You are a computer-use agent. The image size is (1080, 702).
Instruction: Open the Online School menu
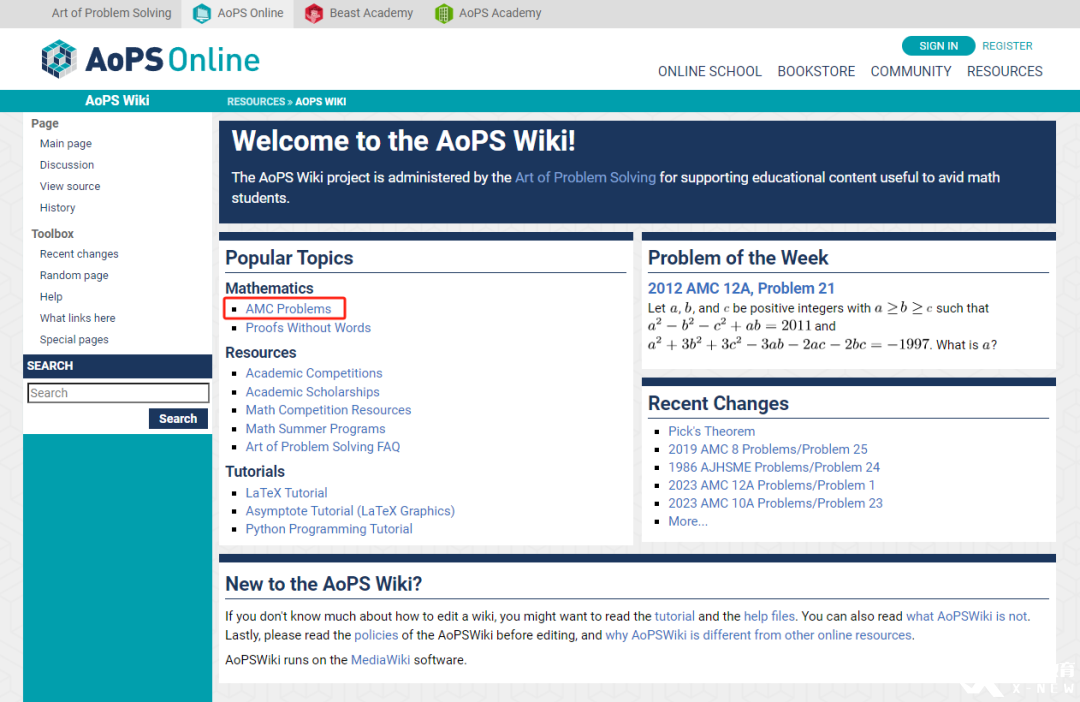(x=709, y=72)
